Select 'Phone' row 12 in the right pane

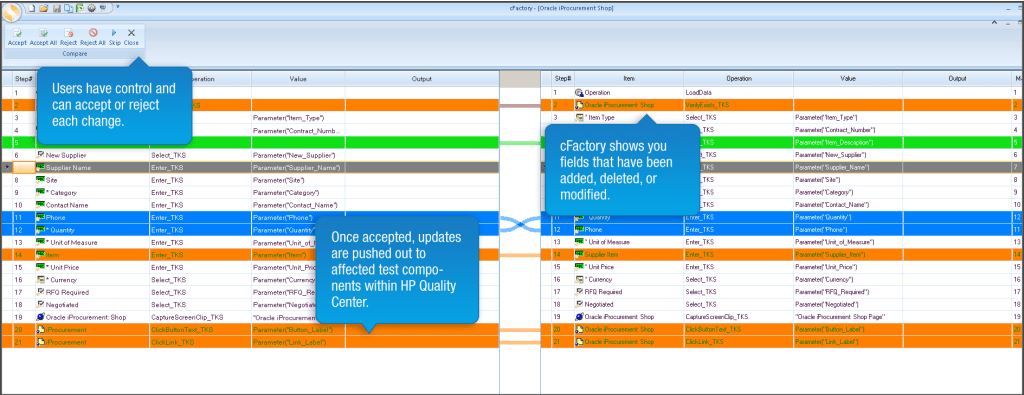782,229
